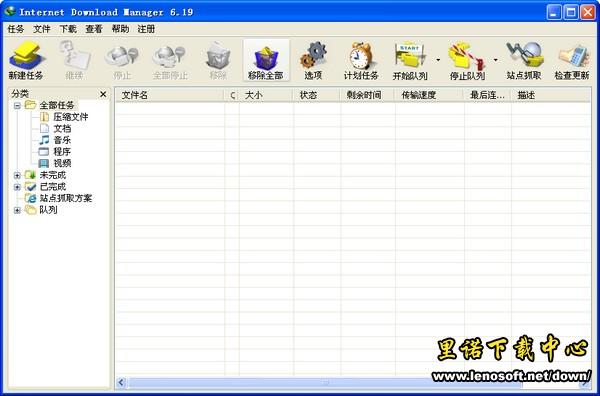The image size is (600, 396).
Task: Open dropdown arrow beside 开始队列
Action: 438,60
